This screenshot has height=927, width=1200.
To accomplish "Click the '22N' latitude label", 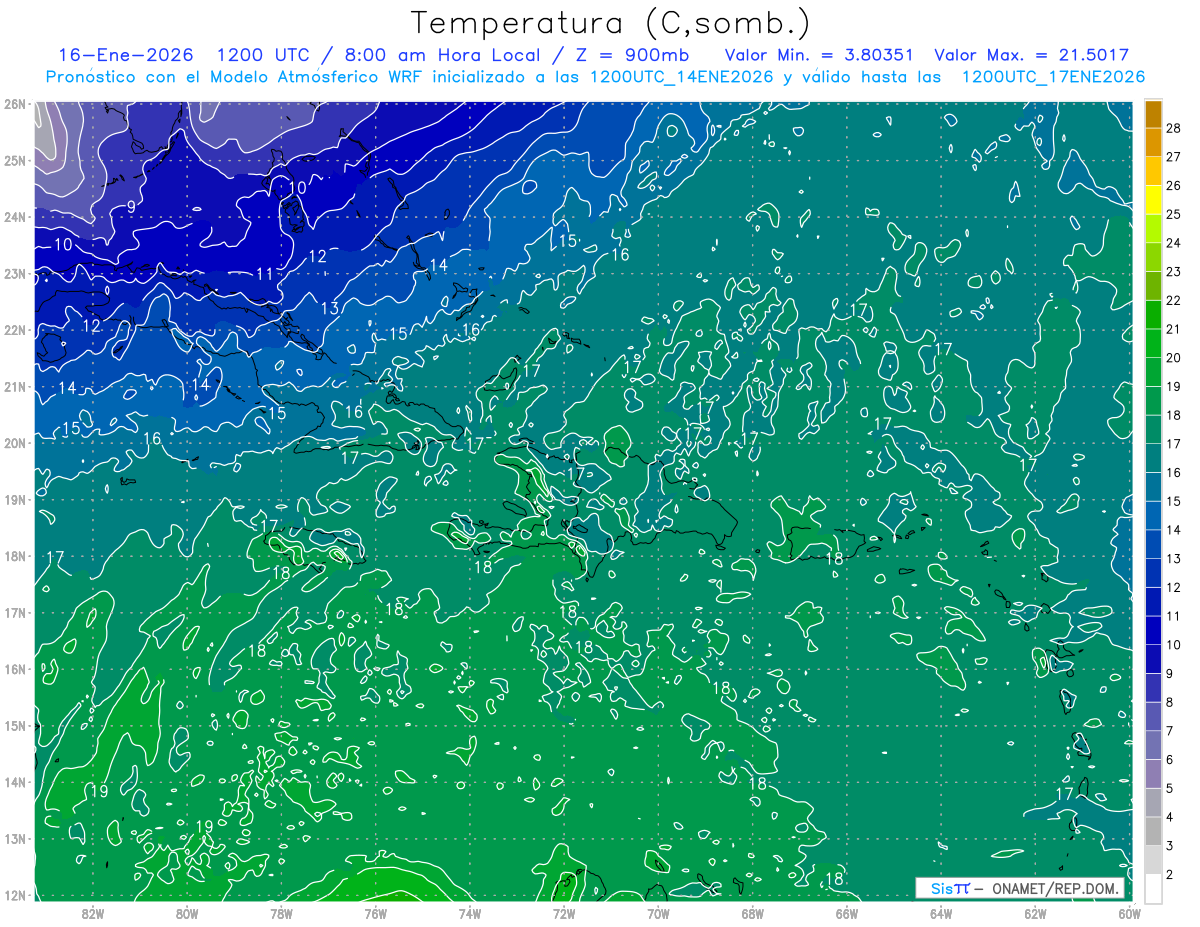I will click(14, 330).
